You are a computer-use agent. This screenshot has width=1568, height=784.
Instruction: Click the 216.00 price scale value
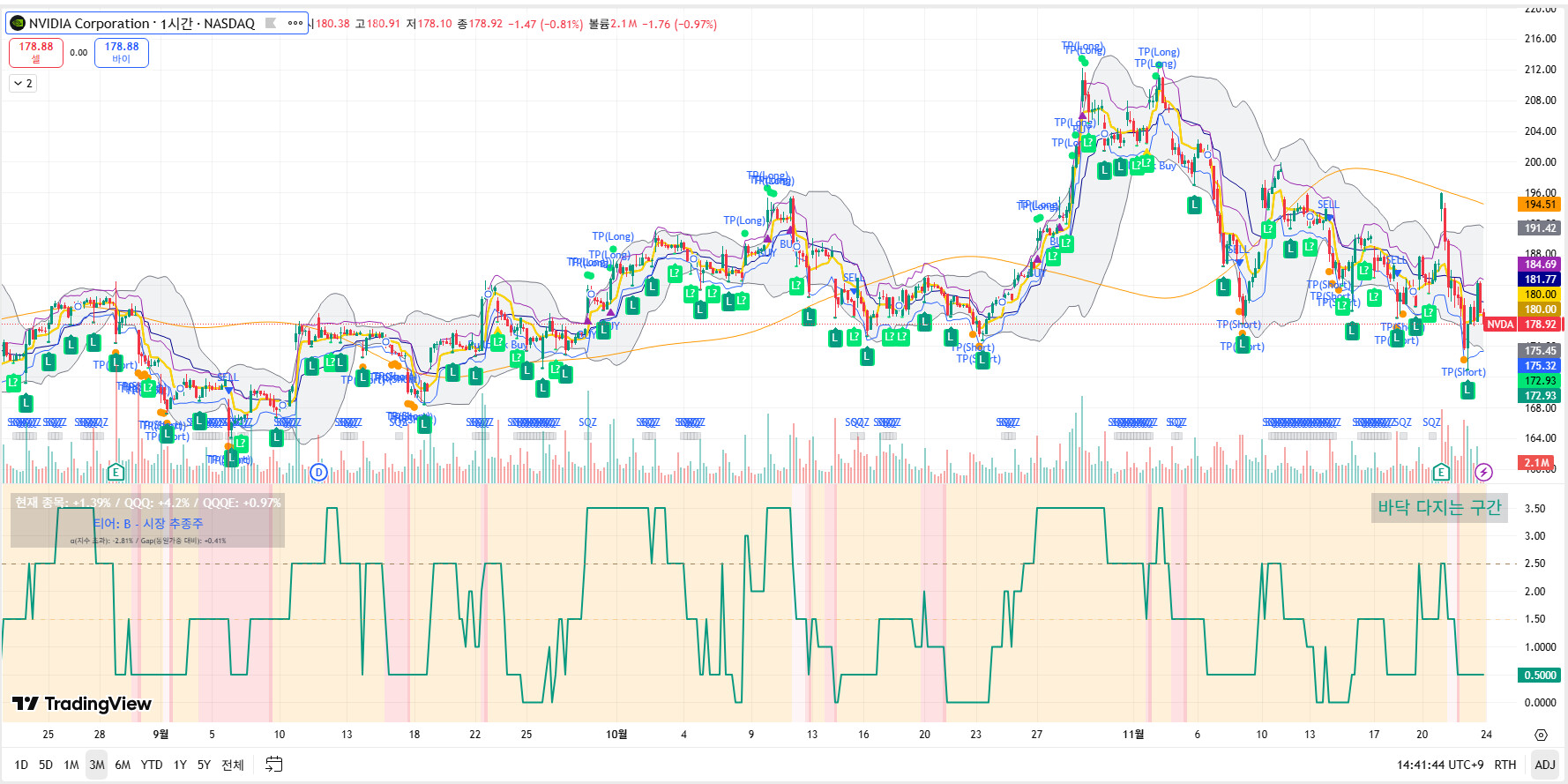coord(1540,39)
